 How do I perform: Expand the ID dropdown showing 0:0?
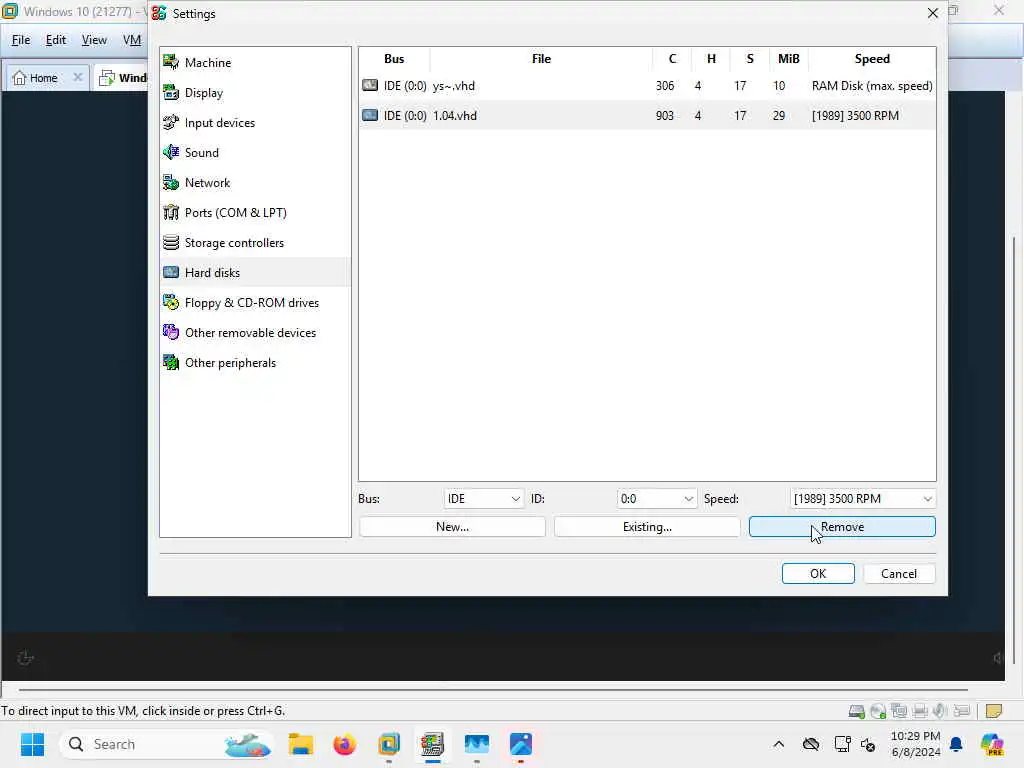656,499
